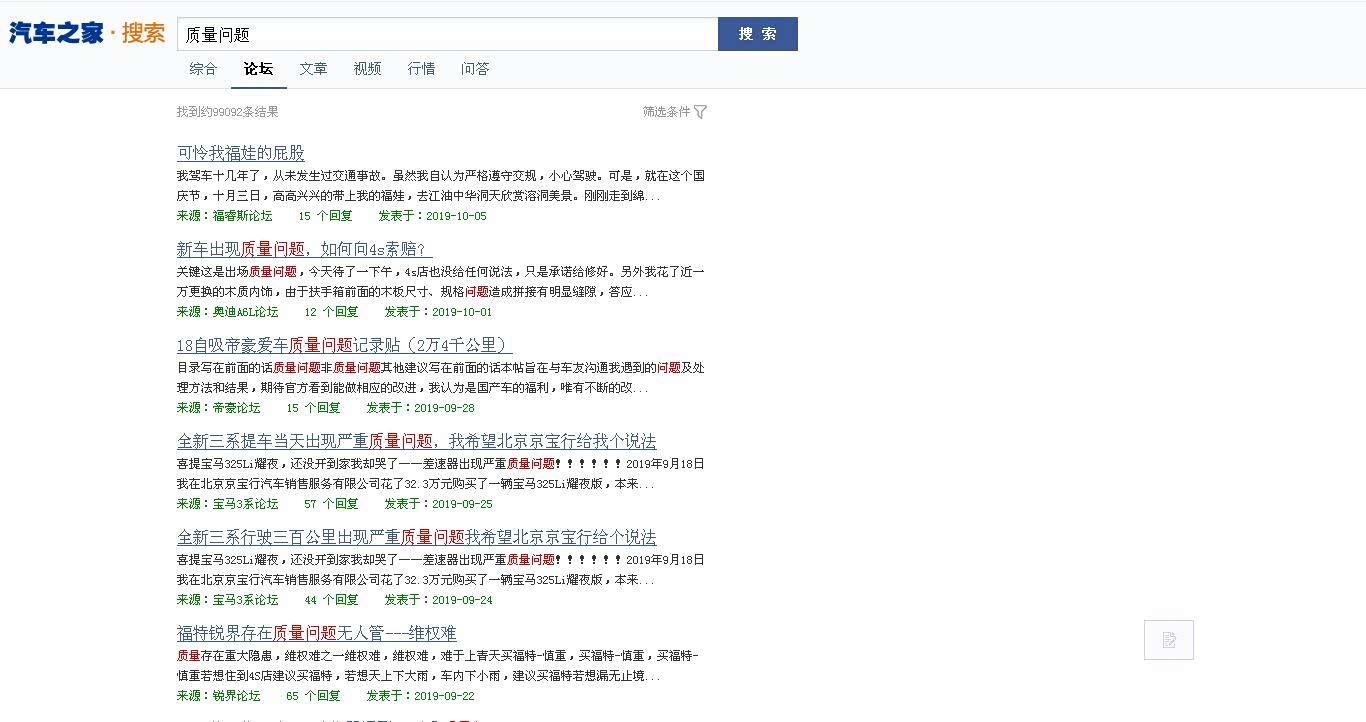Switch to the 综合 tab
This screenshot has height=722, width=1366.
pyautogui.click(x=203, y=69)
